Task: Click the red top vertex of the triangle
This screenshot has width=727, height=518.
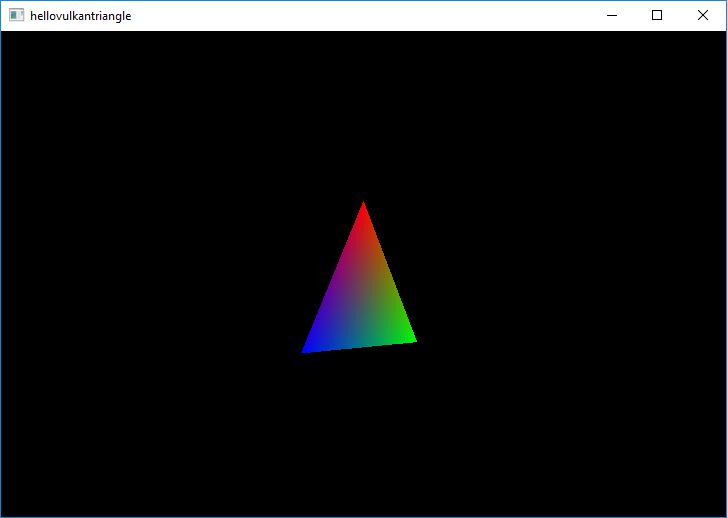Action: [363, 208]
